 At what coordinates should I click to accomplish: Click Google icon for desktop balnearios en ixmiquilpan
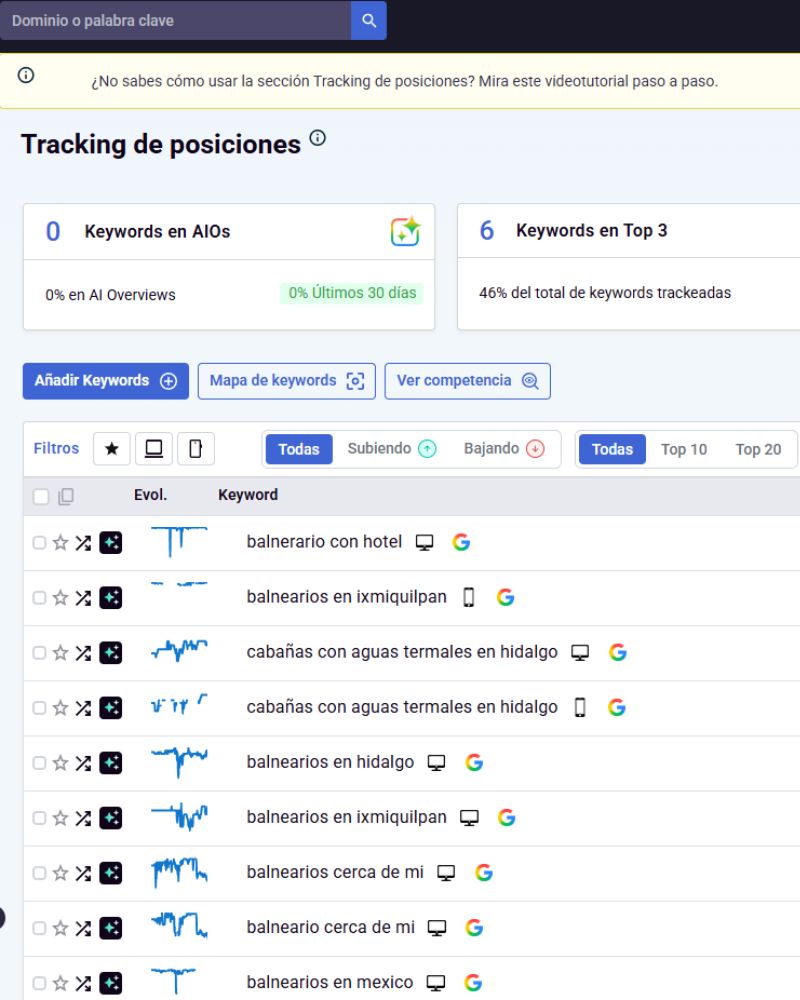507,817
